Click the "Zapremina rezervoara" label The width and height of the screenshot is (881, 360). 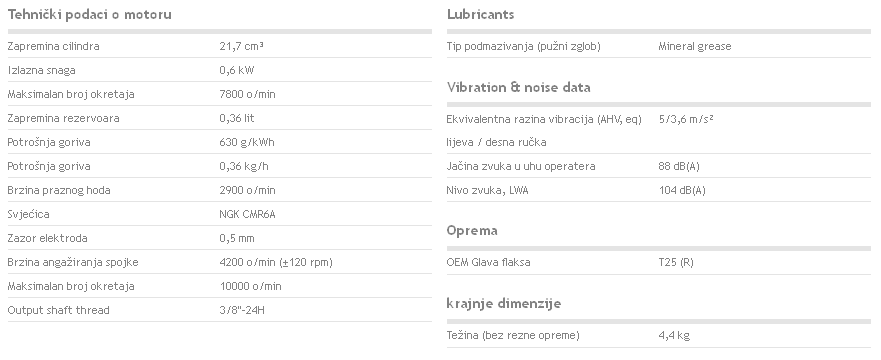pos(63,119)
